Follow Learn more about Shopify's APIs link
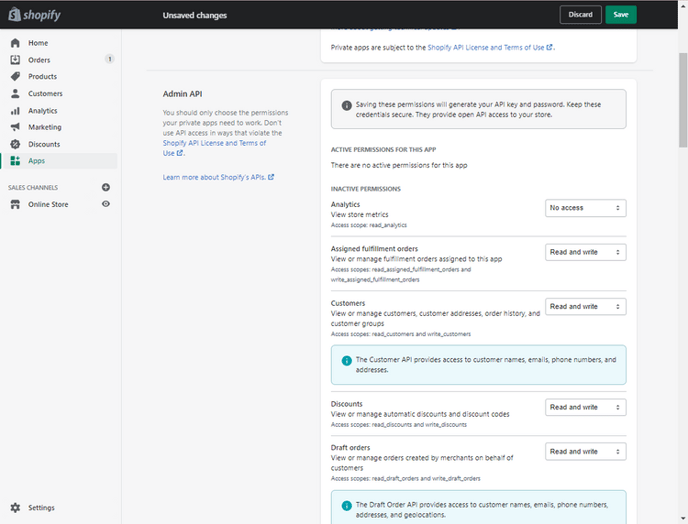The height and width of the screenshot is (524, 688). point(218,177)
